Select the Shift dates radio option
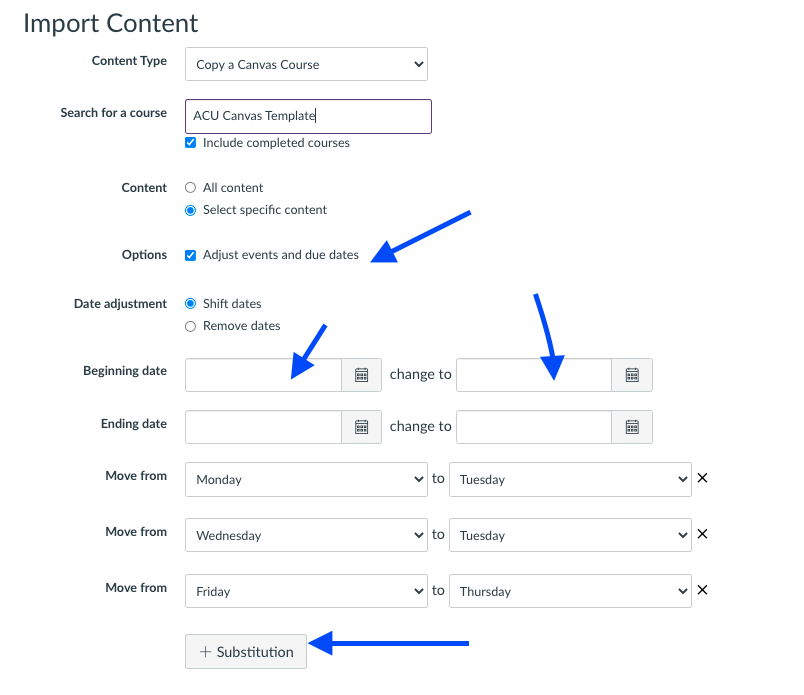Screen dimensions: 804x695 (191, 304)
